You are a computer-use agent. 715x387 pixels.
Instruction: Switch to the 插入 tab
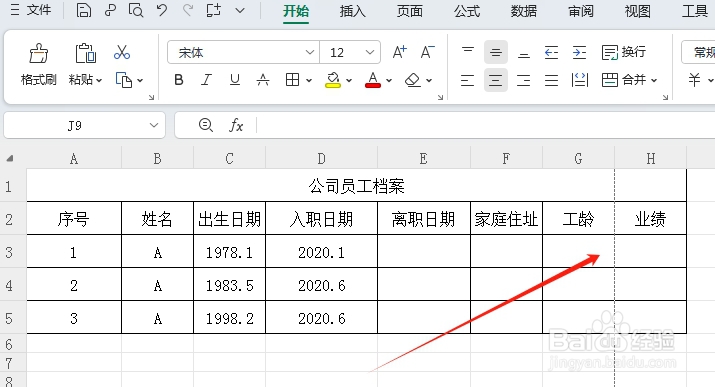[x=352, y=11]
